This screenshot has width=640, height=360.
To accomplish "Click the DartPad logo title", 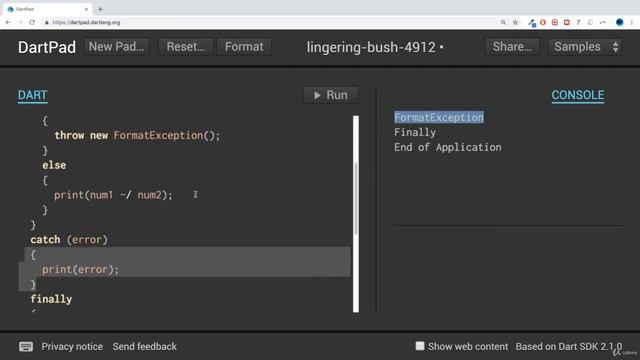I will [47, 47].
